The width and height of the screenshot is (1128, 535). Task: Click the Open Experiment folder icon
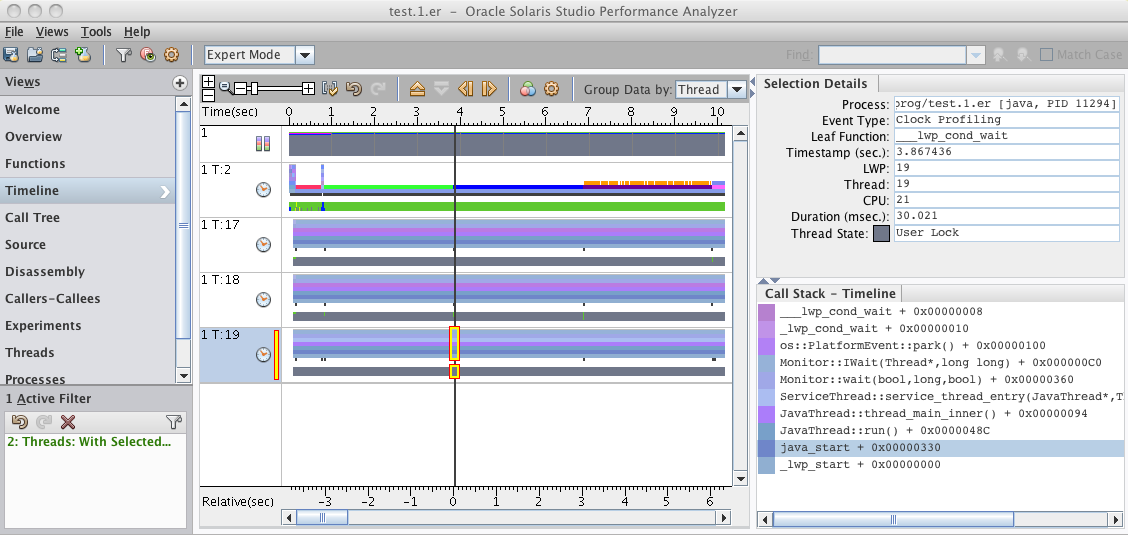[35, 55]
